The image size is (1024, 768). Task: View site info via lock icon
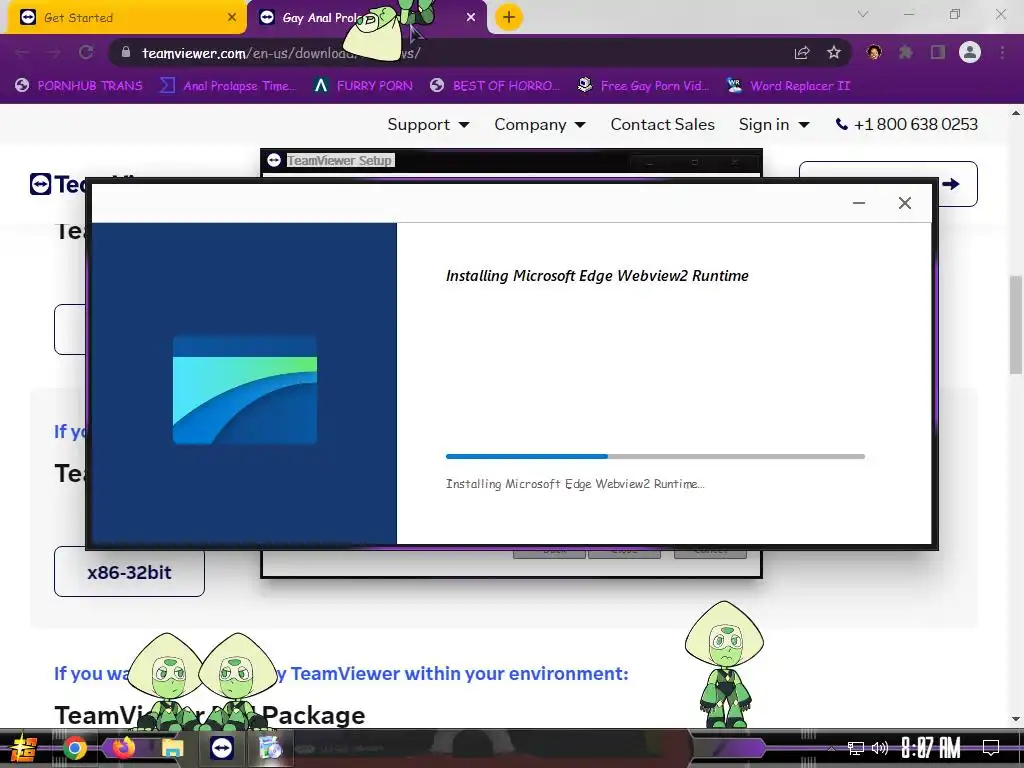[126, 52]
